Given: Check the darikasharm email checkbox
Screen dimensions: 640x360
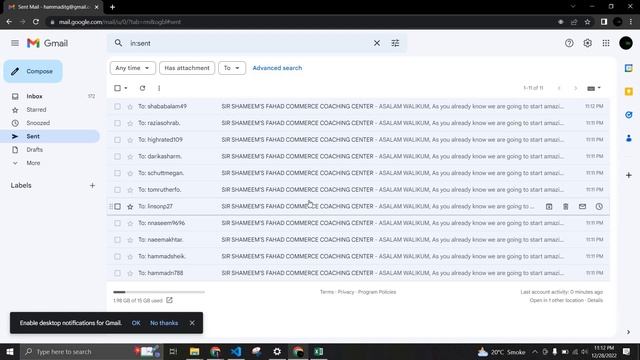Looking at the screenshot, I should click(118, 156).
